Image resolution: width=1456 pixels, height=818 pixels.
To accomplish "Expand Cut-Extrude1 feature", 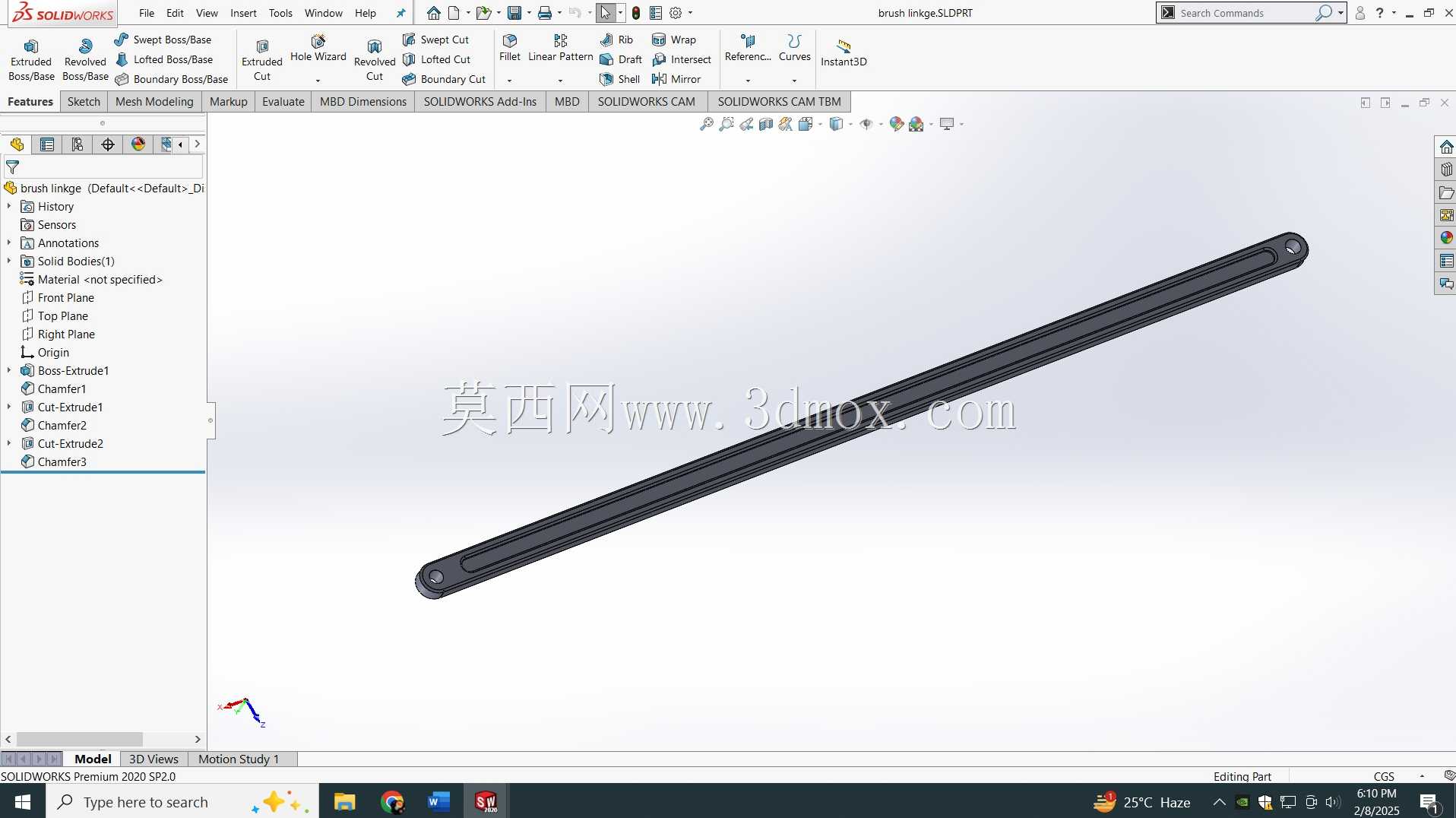I will (x=9, y=407).
